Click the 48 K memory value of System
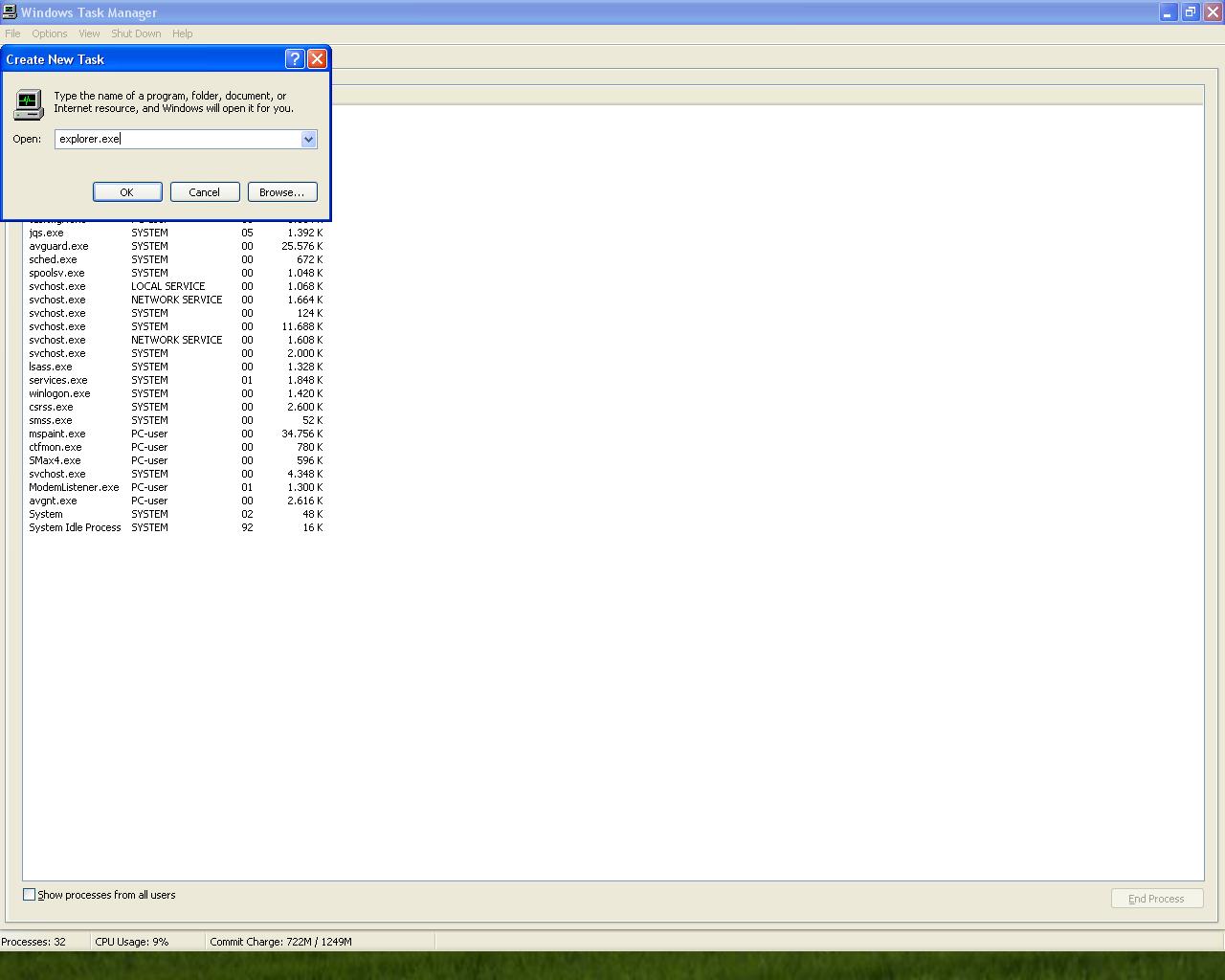Viewport: 1225px width, 980px height. (312, 514)
